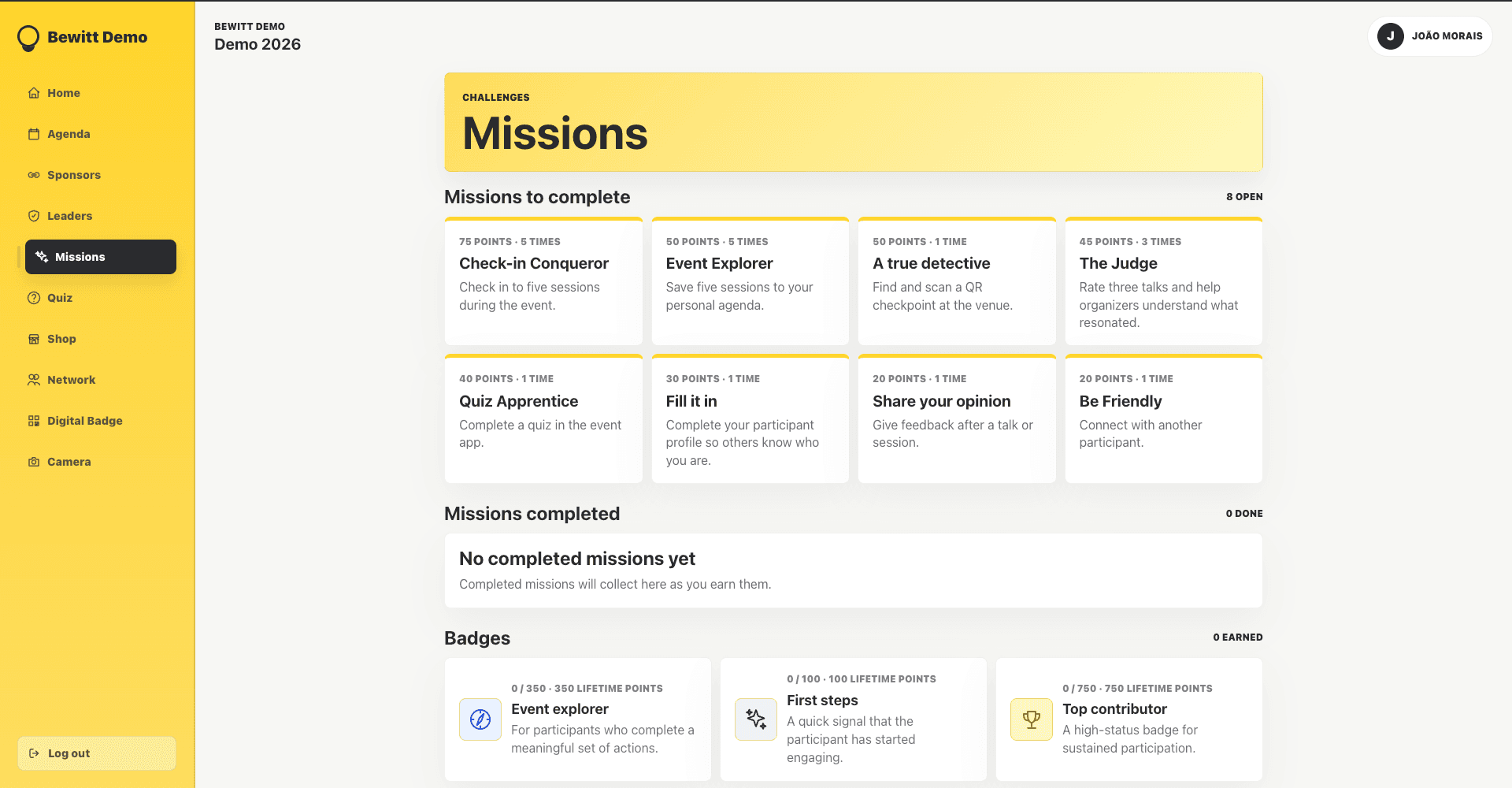The width and height of the screenshot is (1512, 788).
Task: Click the Demo 2026 event title
Action: (x=258, y=44)
